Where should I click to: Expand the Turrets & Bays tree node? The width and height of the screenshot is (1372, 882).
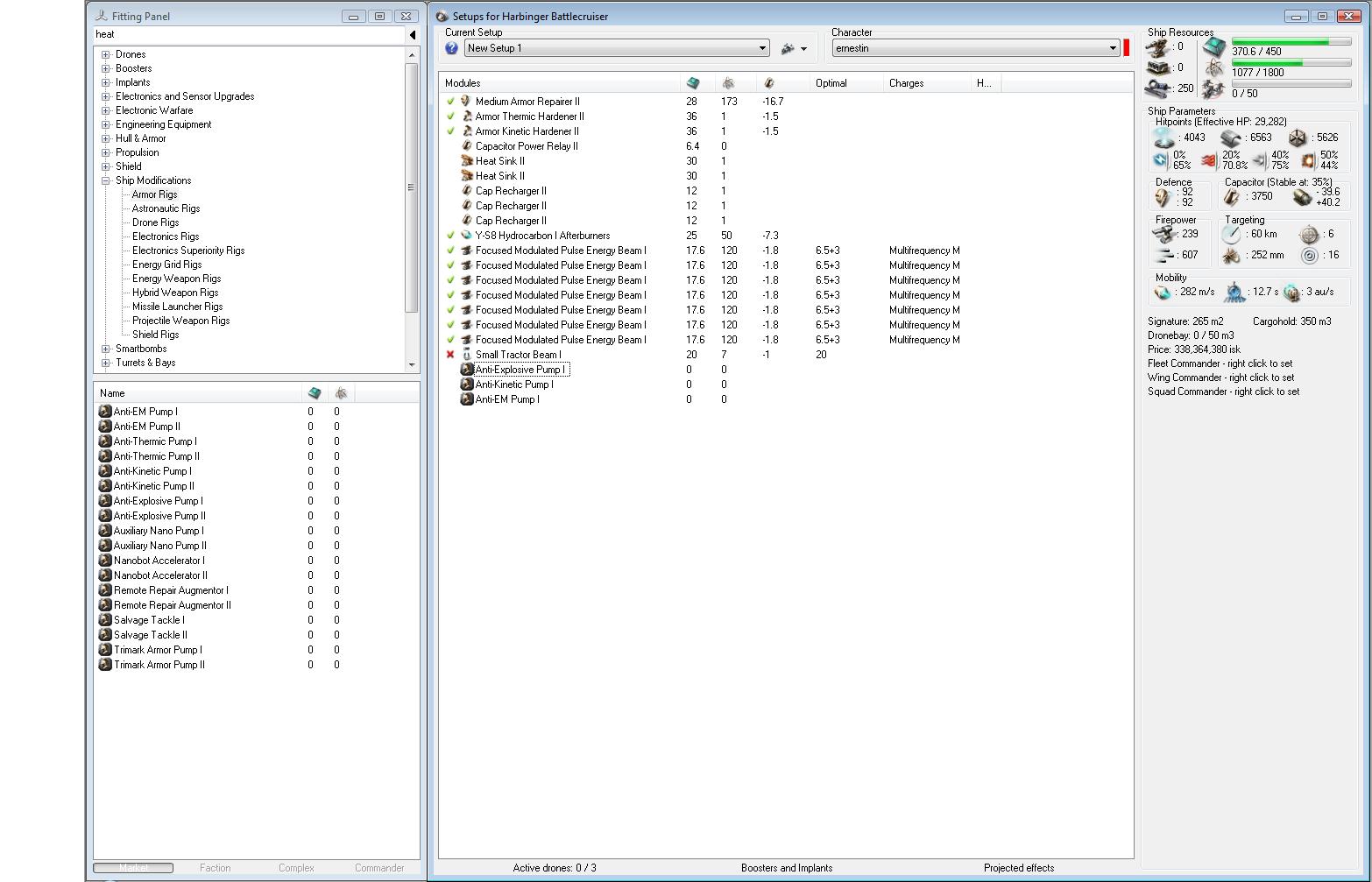click(106, 363)
